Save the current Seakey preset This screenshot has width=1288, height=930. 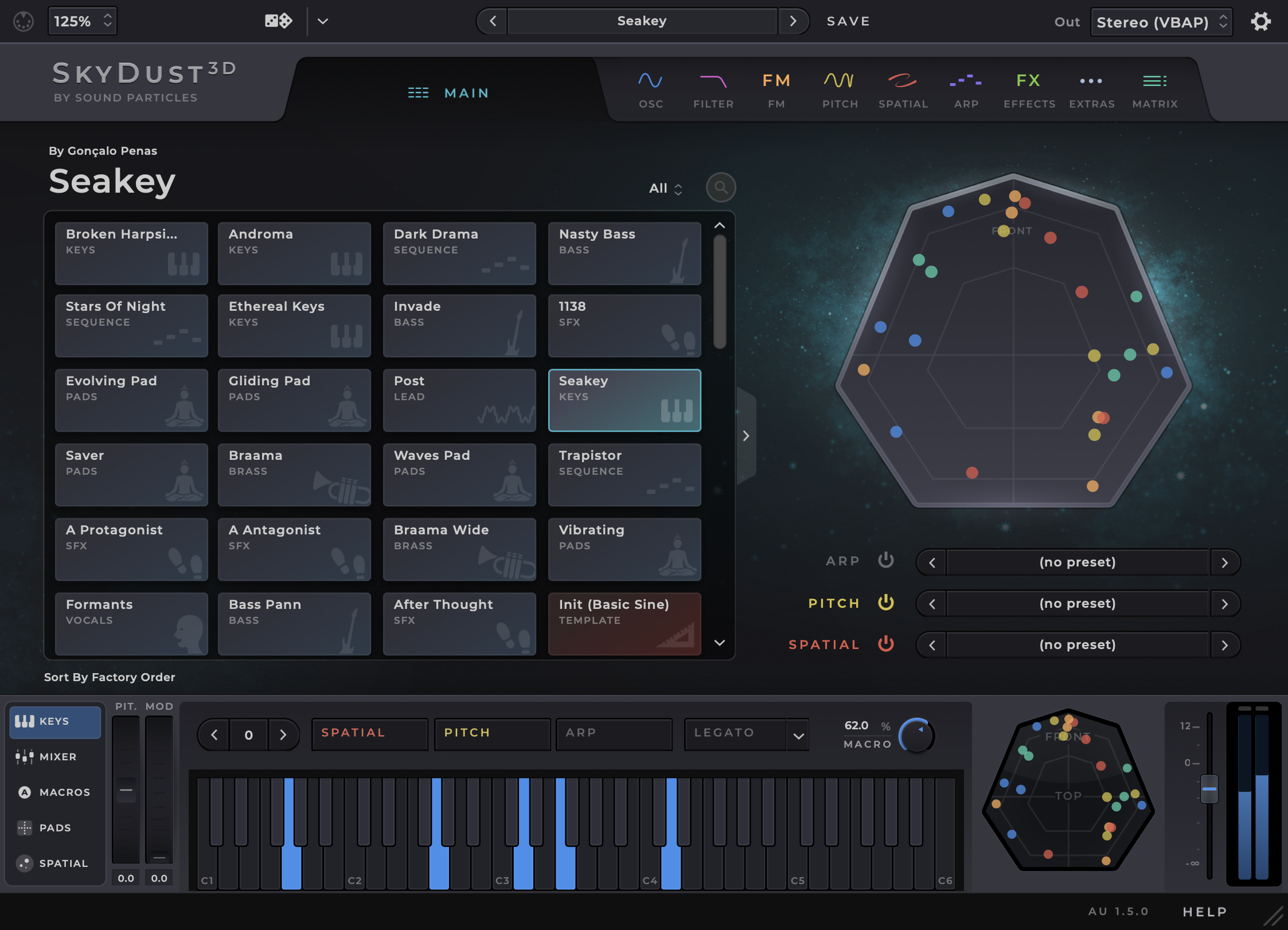tap(848, 21)
